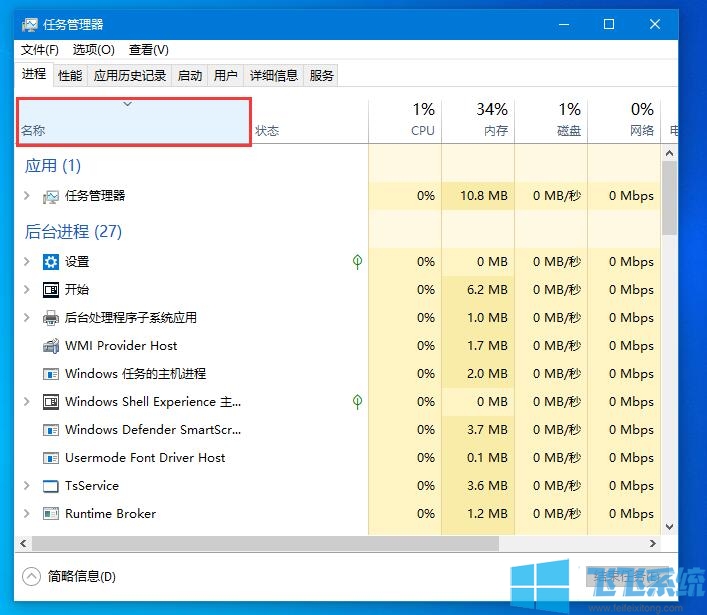Select the TsService process name

[92, 486]
